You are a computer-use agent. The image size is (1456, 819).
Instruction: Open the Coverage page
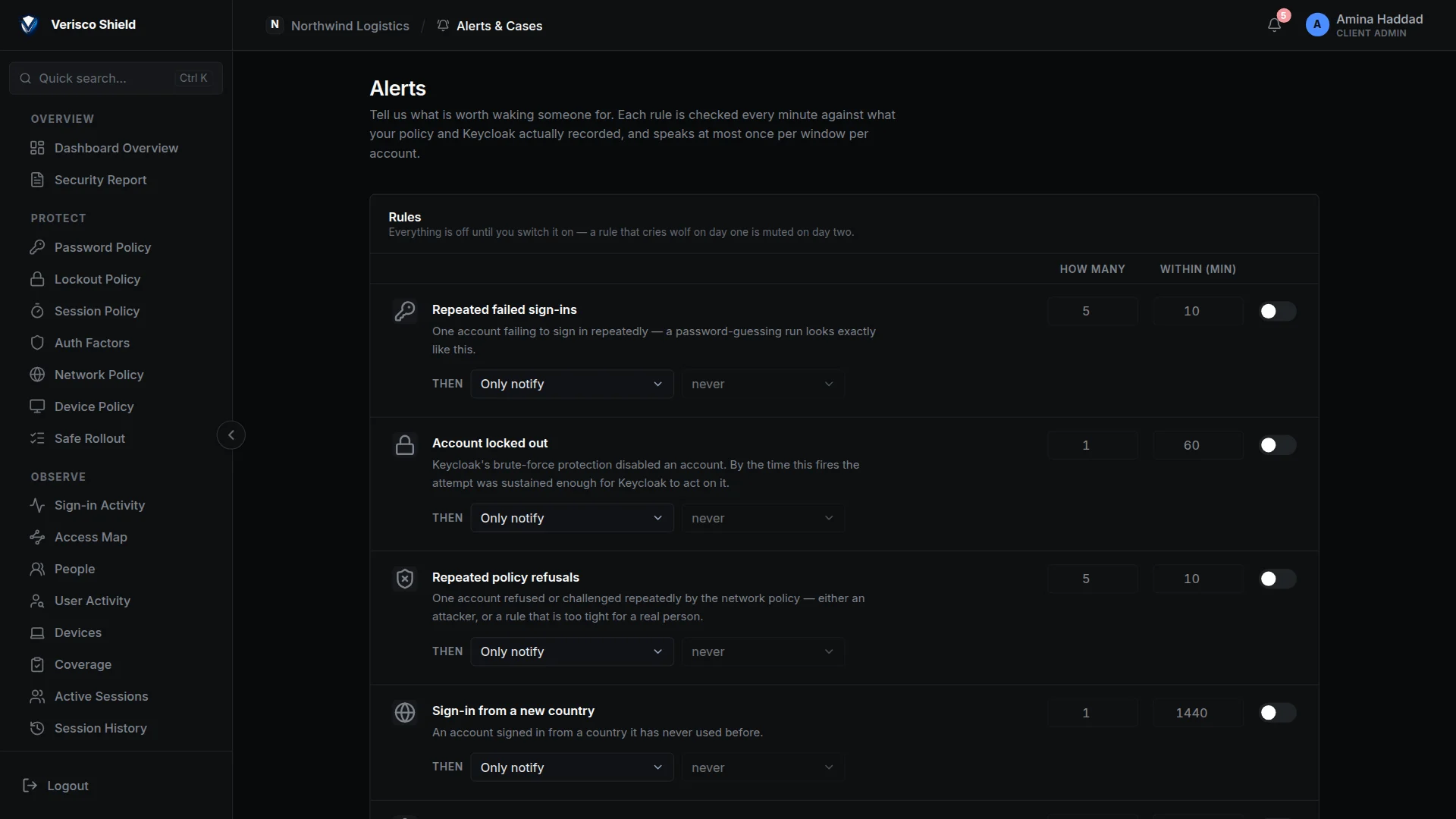click(x=83, y=664)
